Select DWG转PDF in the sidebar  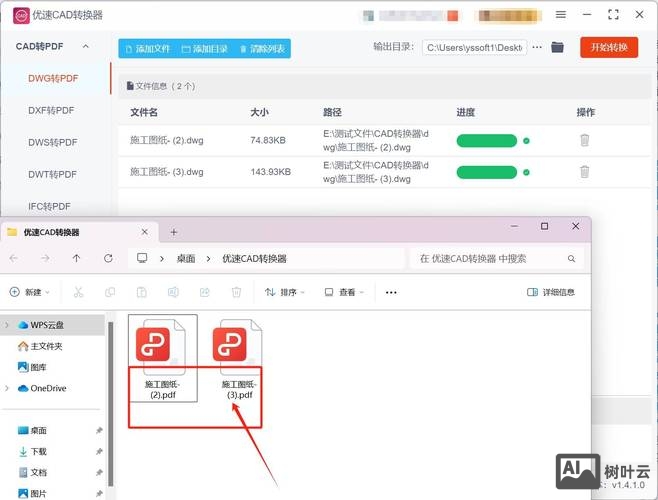pos(53,79)
